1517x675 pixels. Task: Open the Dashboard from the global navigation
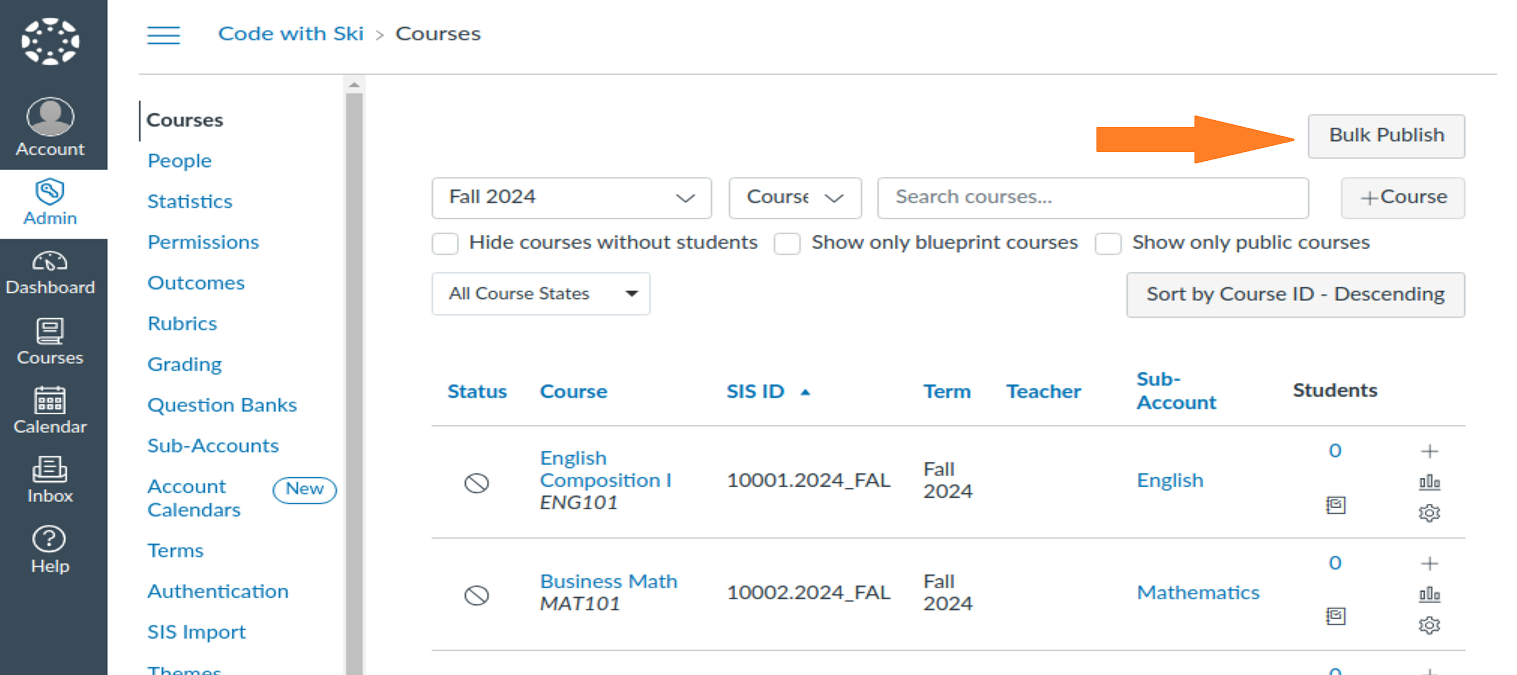pyautogui.click(x=52, y=272)
